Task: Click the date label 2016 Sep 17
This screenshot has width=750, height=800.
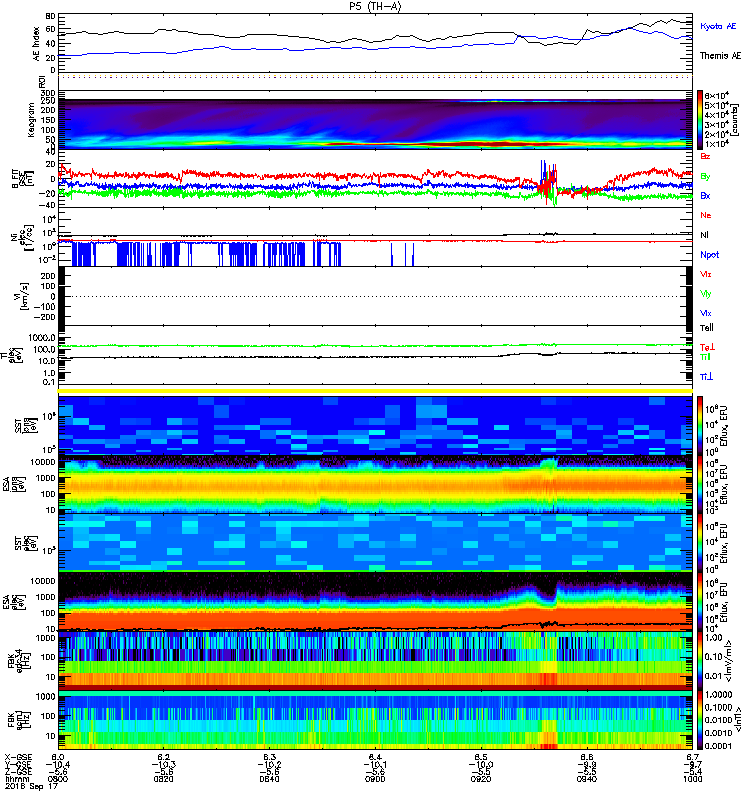Action: pyautogui.click(x=32, y=786)
